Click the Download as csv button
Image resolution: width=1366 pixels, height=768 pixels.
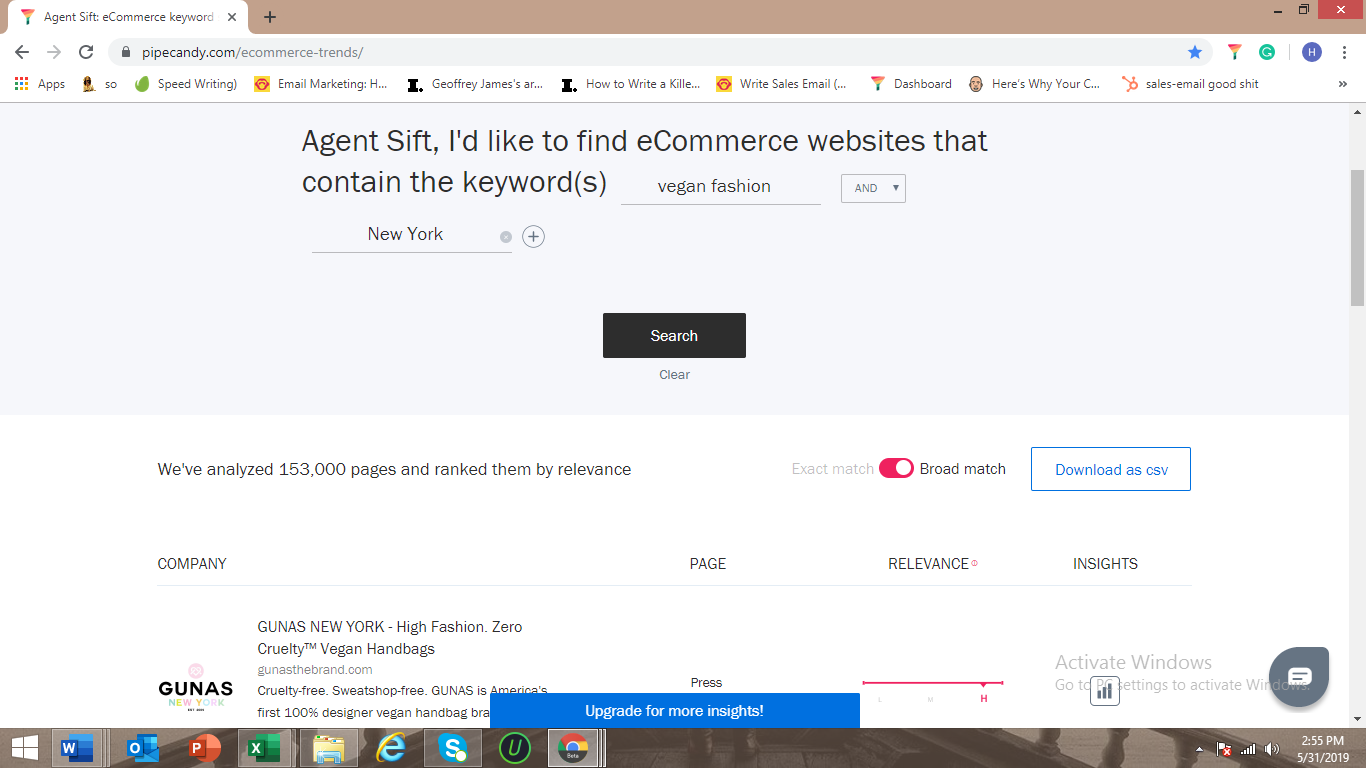[x=1111, y=469]
